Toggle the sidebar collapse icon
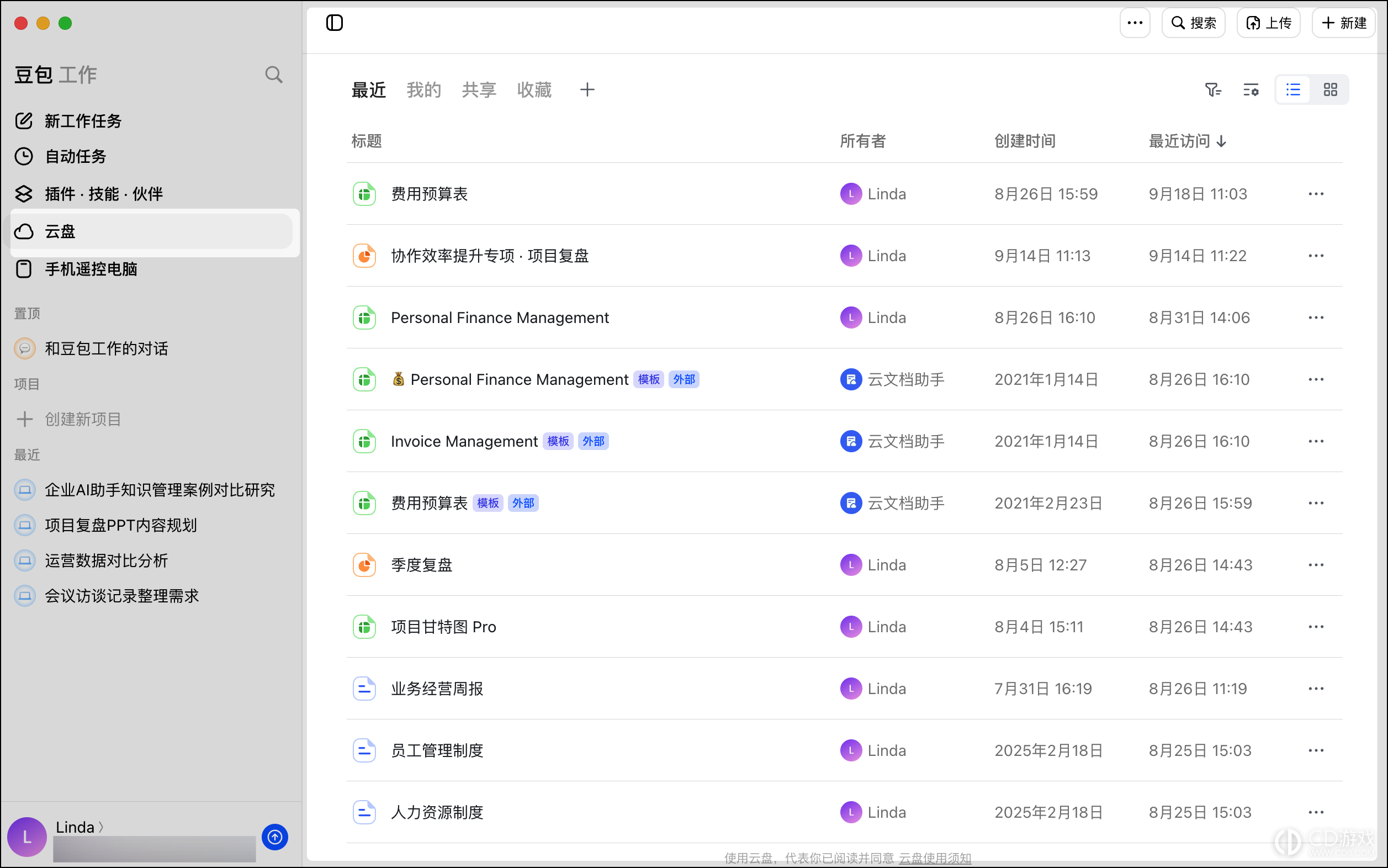This screenshot has height=868, width=1388. click(334, 23)
